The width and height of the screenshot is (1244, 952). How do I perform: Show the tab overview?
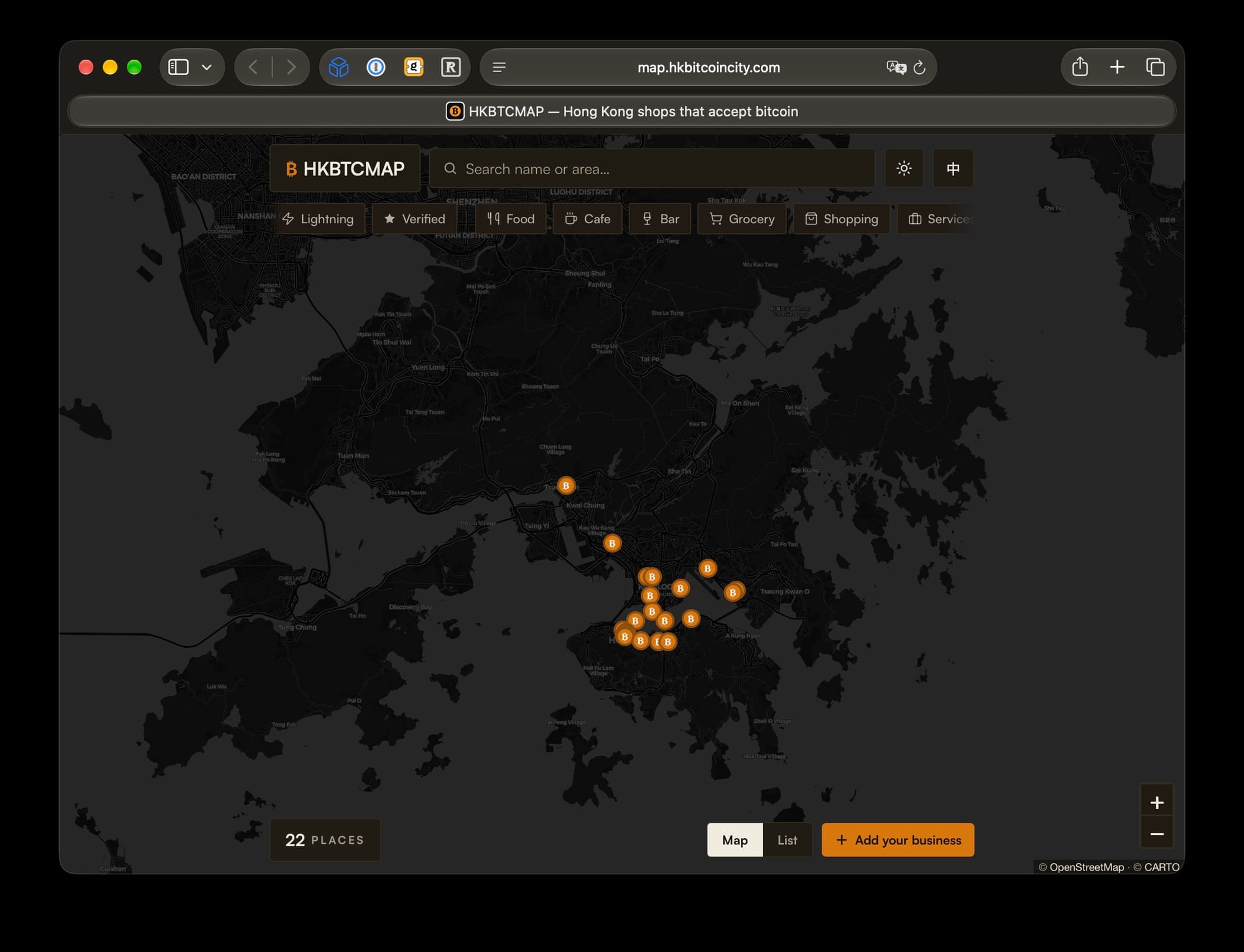click(x=1156, y=67)
